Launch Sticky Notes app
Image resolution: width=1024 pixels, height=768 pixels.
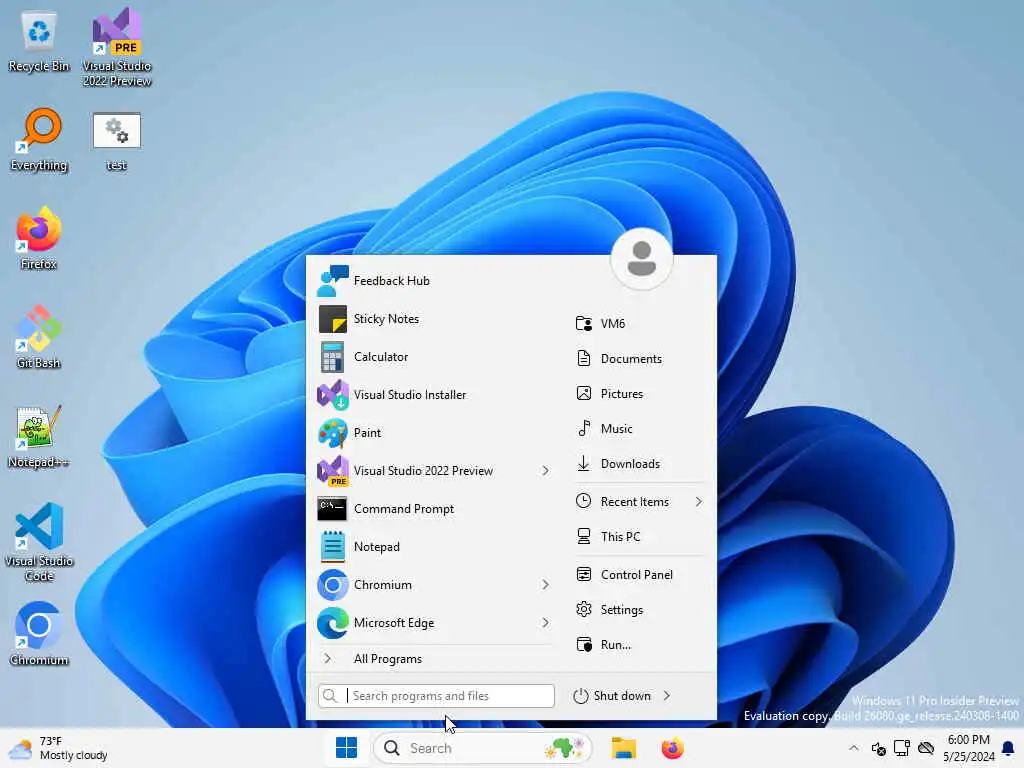(x=434, y=319)
